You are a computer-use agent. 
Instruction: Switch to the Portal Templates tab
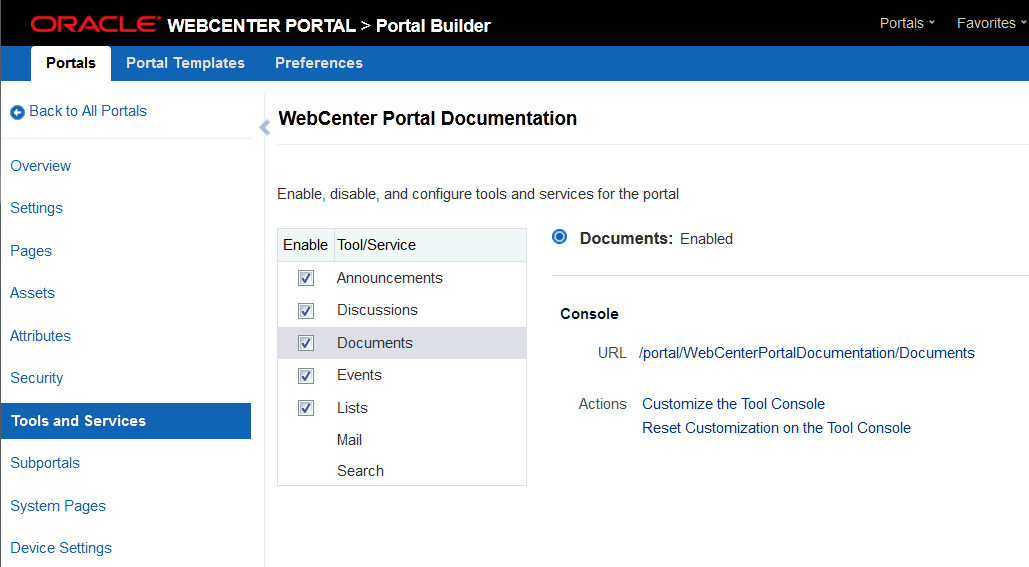[x=185, y=63]
